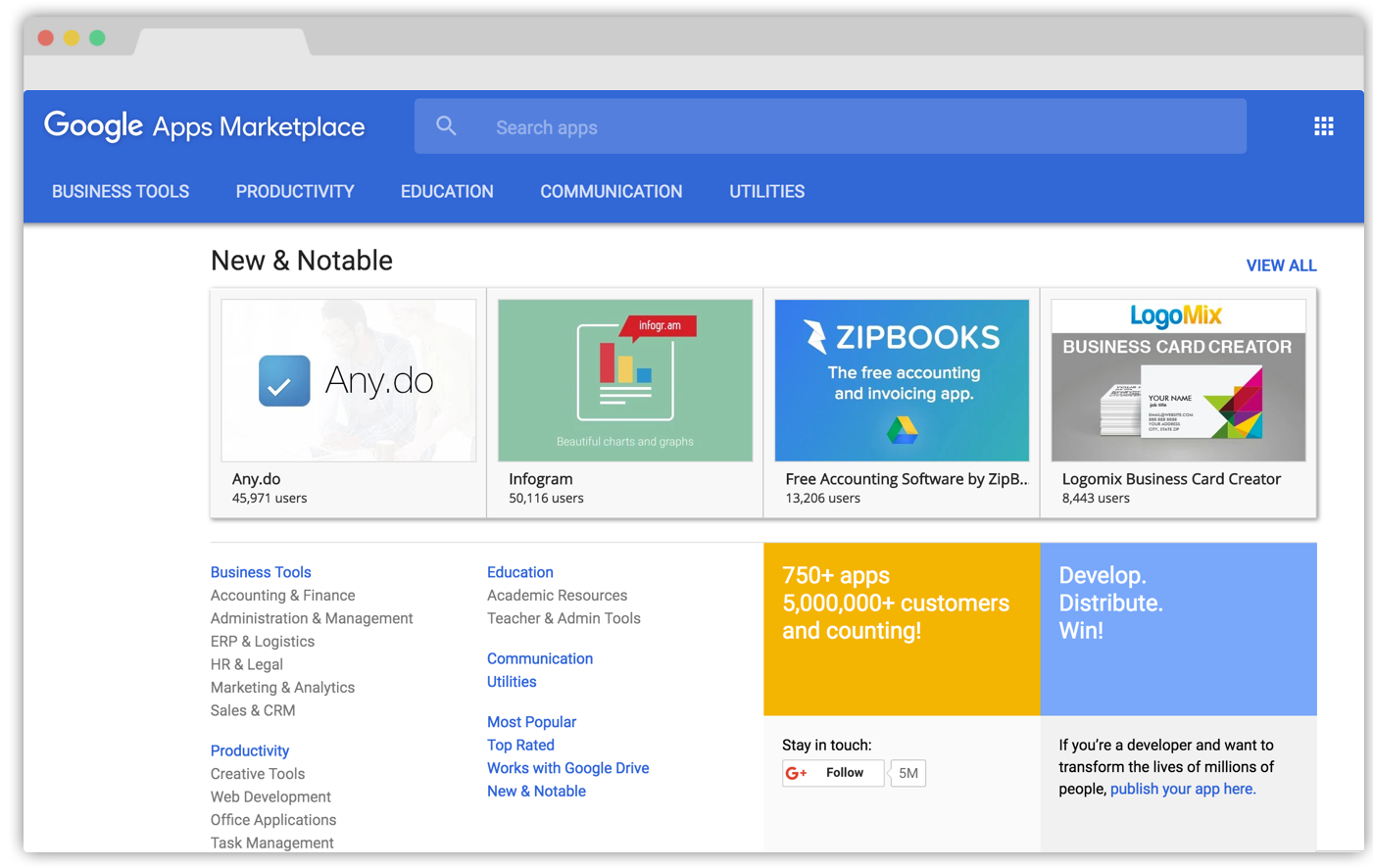Open the Business Tools category link

(261, 572)
